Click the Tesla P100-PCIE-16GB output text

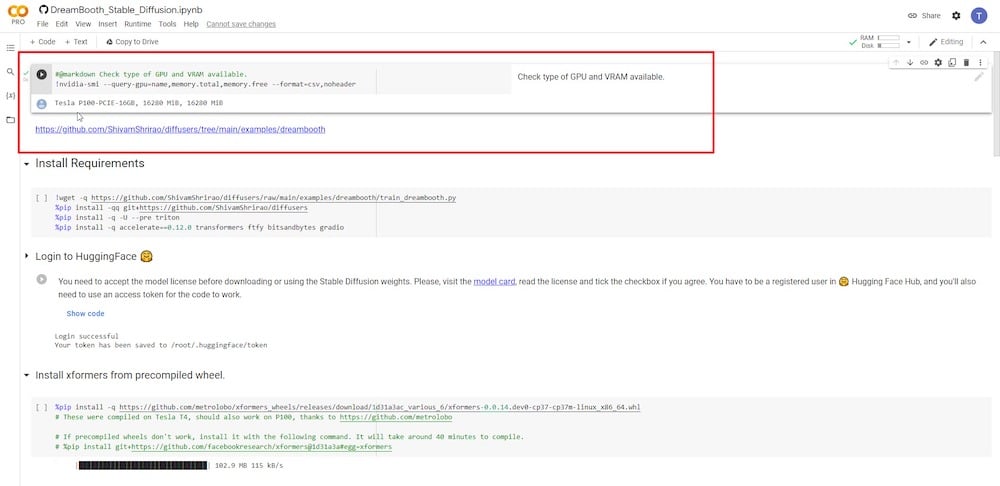(x=139, y=103)
